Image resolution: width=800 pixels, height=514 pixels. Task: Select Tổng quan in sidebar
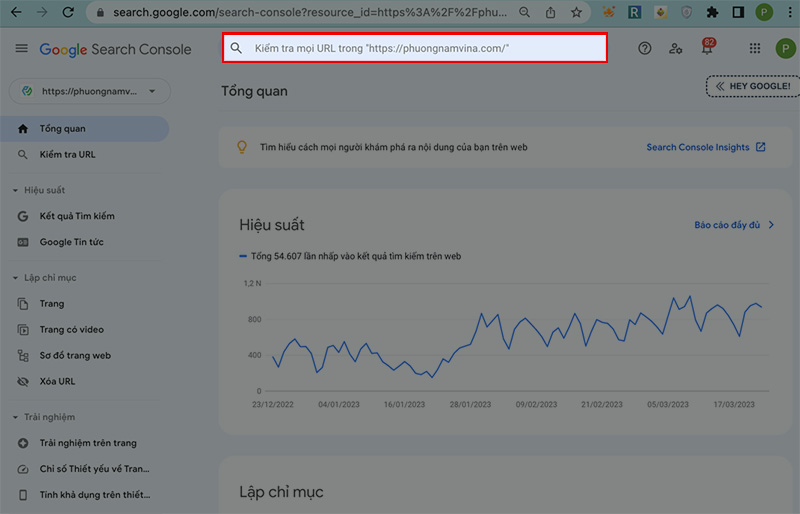(x=84, y=129)
